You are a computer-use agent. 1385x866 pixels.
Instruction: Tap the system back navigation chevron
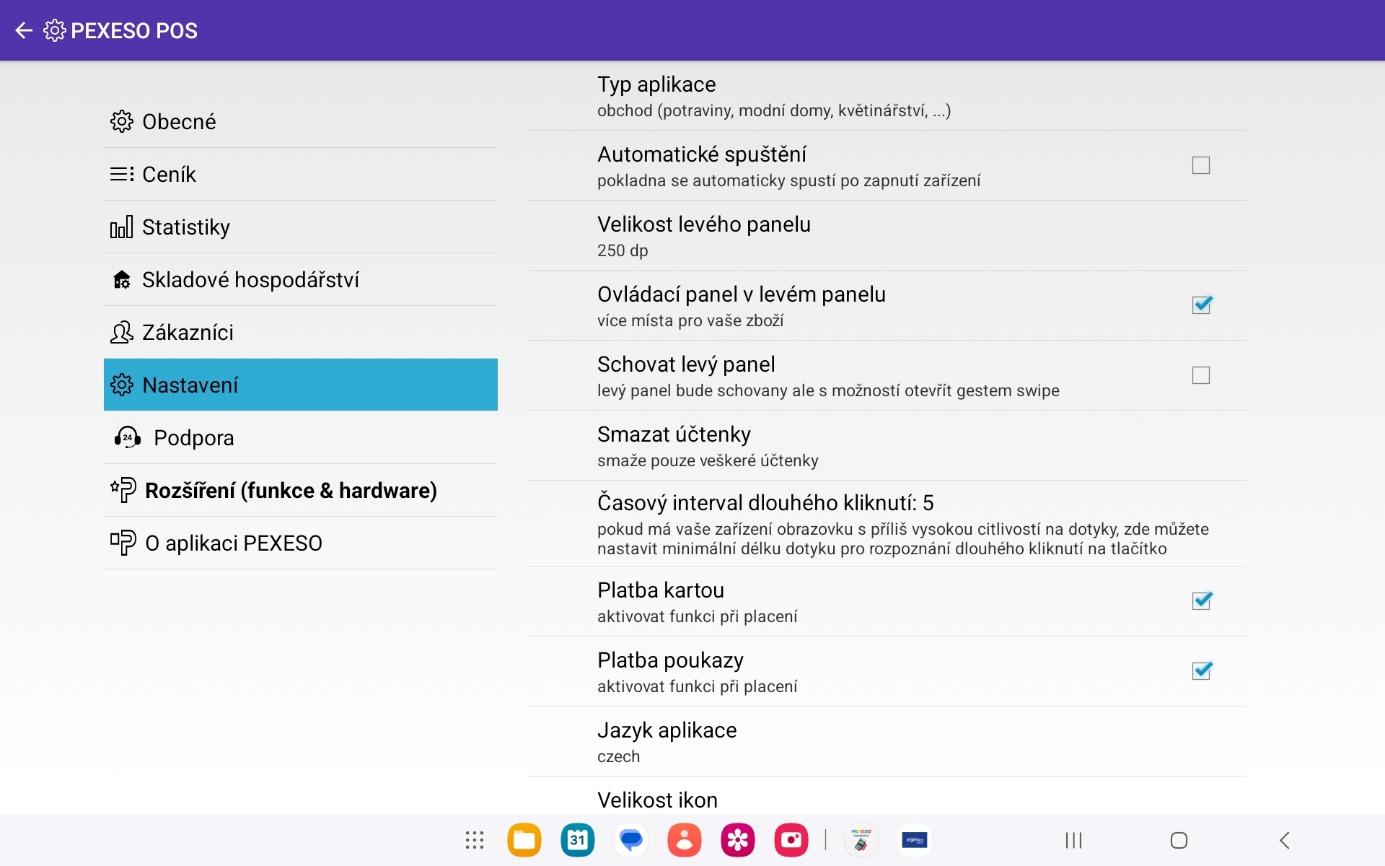click(1285, 840)
